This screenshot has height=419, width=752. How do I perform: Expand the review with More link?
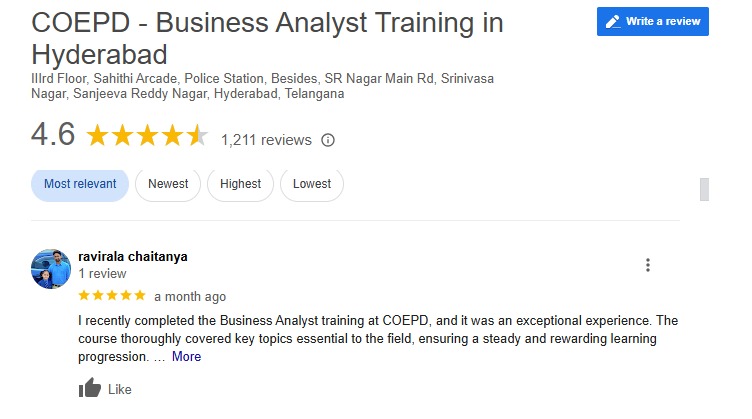(x=186, y=356)
